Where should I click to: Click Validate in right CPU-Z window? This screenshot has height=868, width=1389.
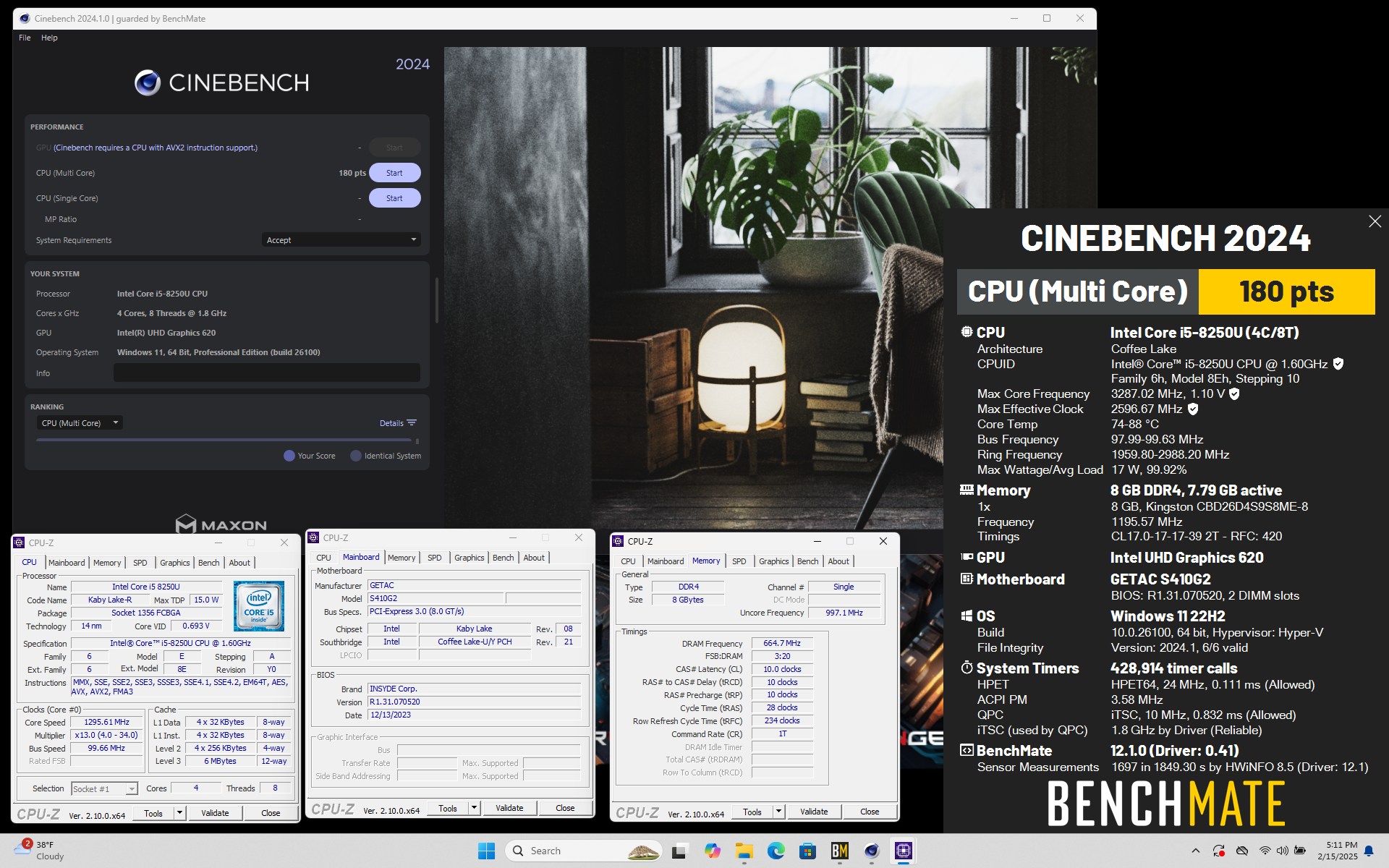click(814, 812)
